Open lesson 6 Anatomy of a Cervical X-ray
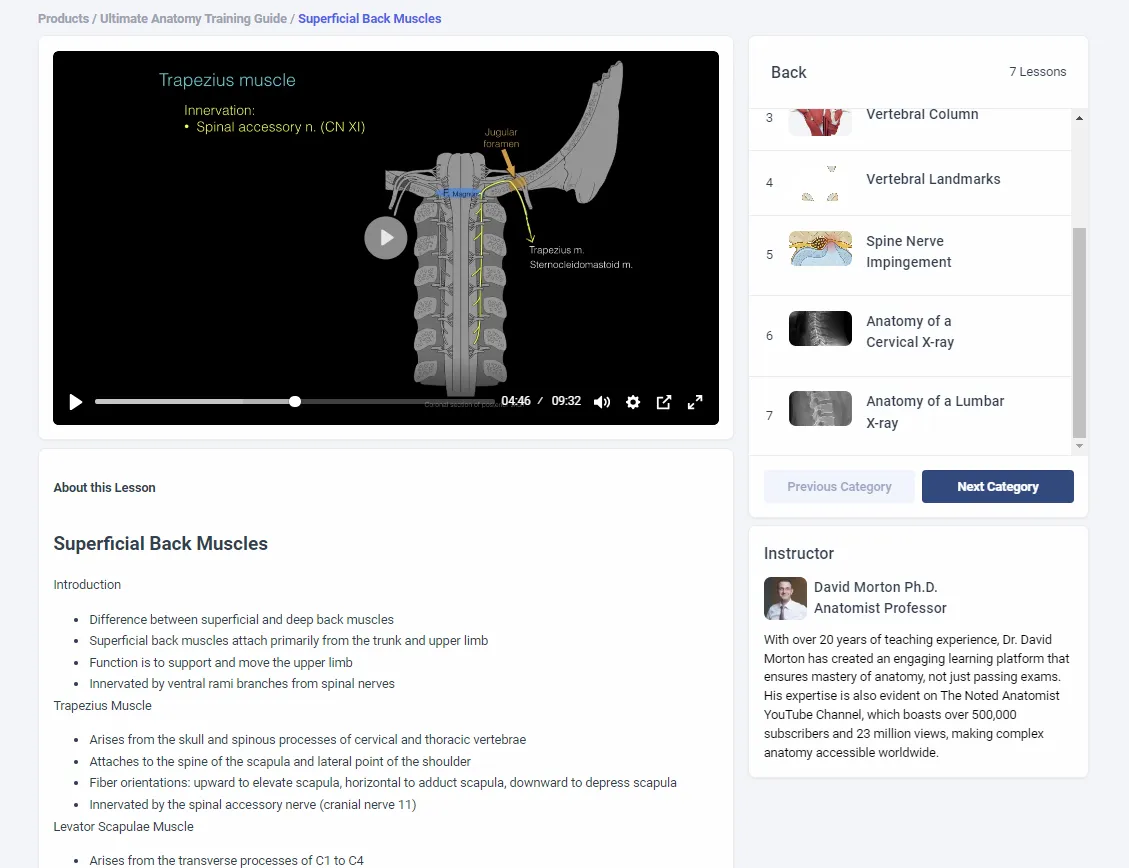The height and width of the screenshot is (868, 1129). pos(909,331)
